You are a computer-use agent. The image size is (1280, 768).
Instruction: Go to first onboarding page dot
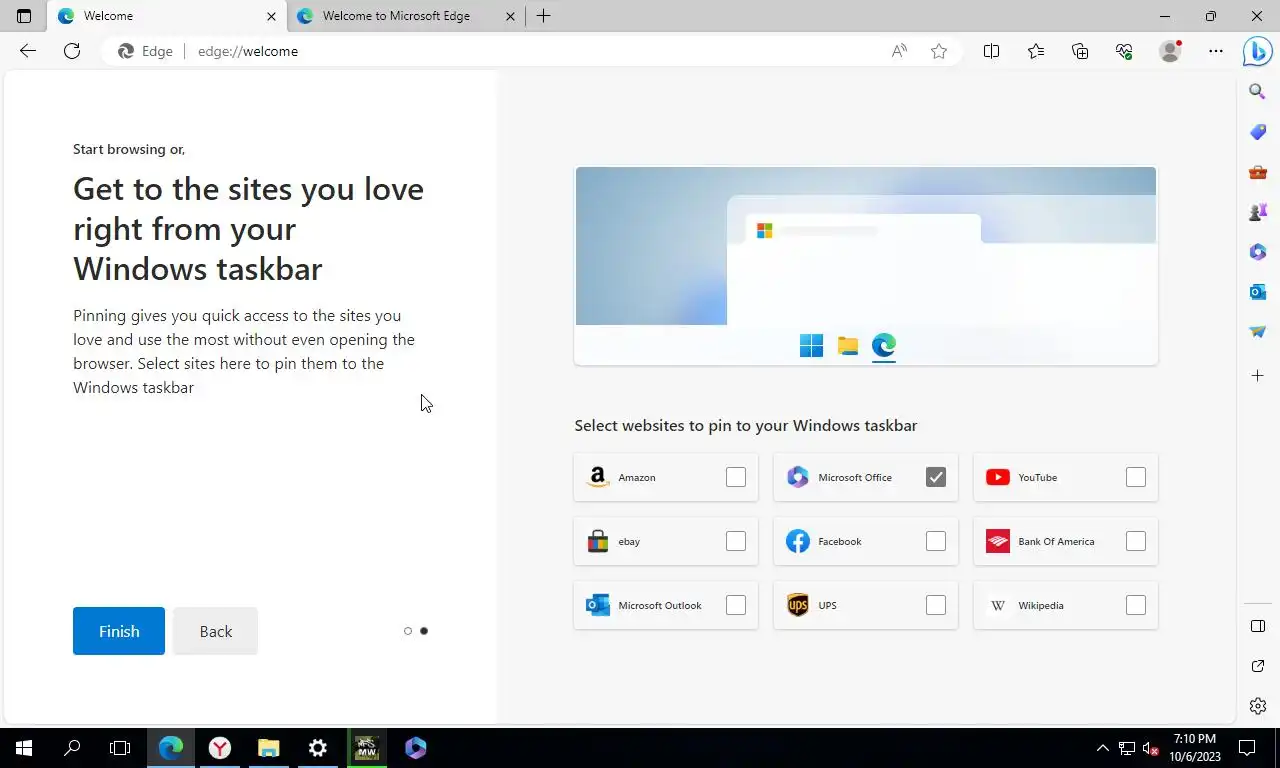click(408, 631)
